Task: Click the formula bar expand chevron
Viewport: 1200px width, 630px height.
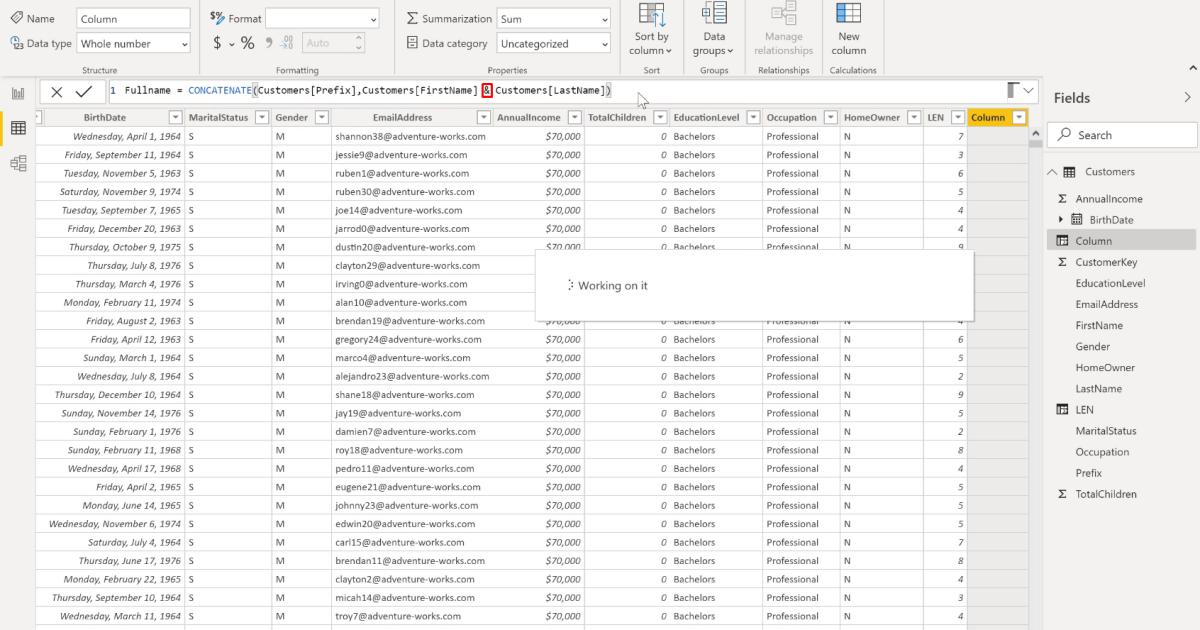Action: click(x=1030, y=90)
